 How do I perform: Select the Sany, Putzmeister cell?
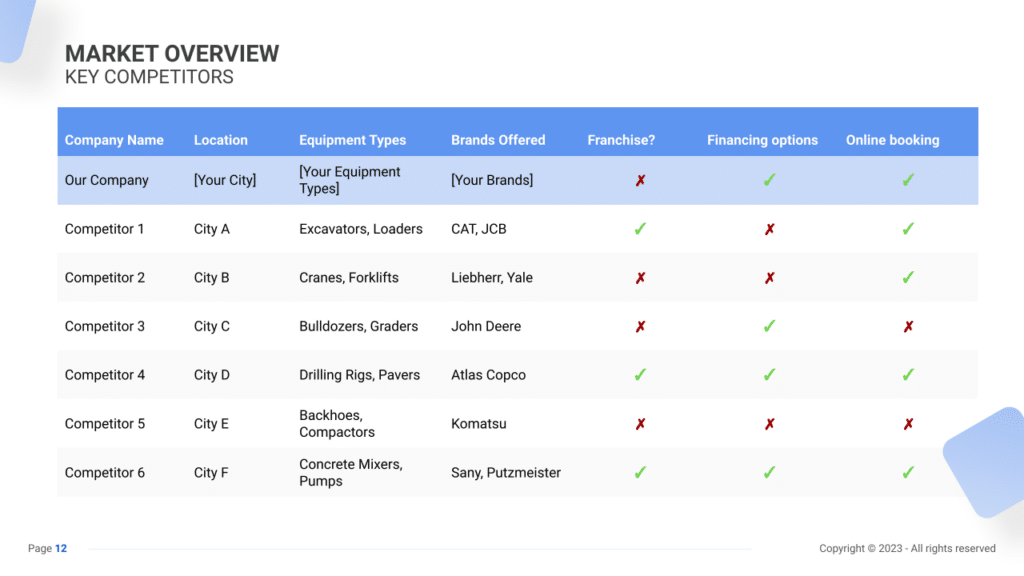(x=506, y=473)
